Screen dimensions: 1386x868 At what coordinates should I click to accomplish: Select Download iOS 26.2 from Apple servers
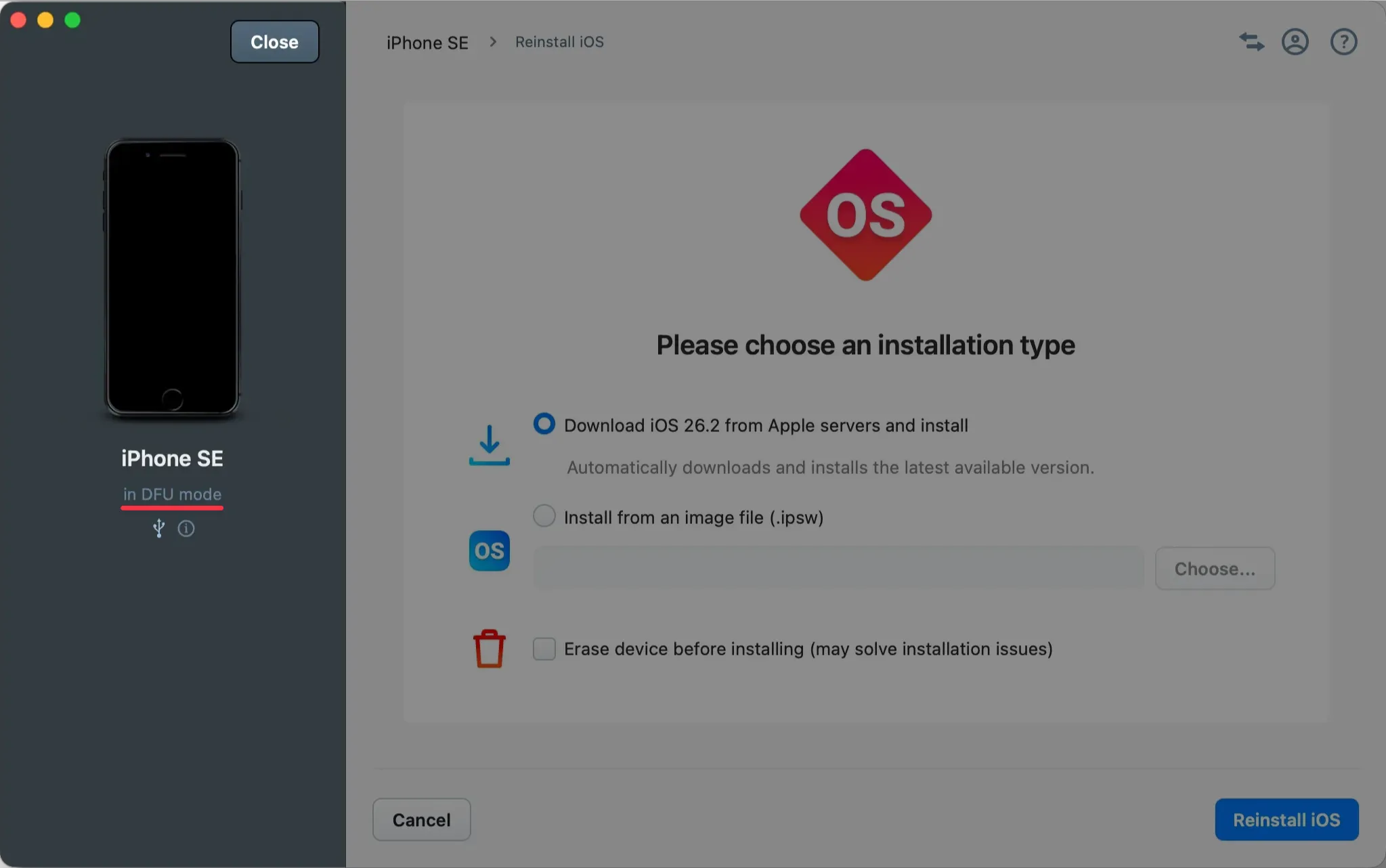click(544, 425)
